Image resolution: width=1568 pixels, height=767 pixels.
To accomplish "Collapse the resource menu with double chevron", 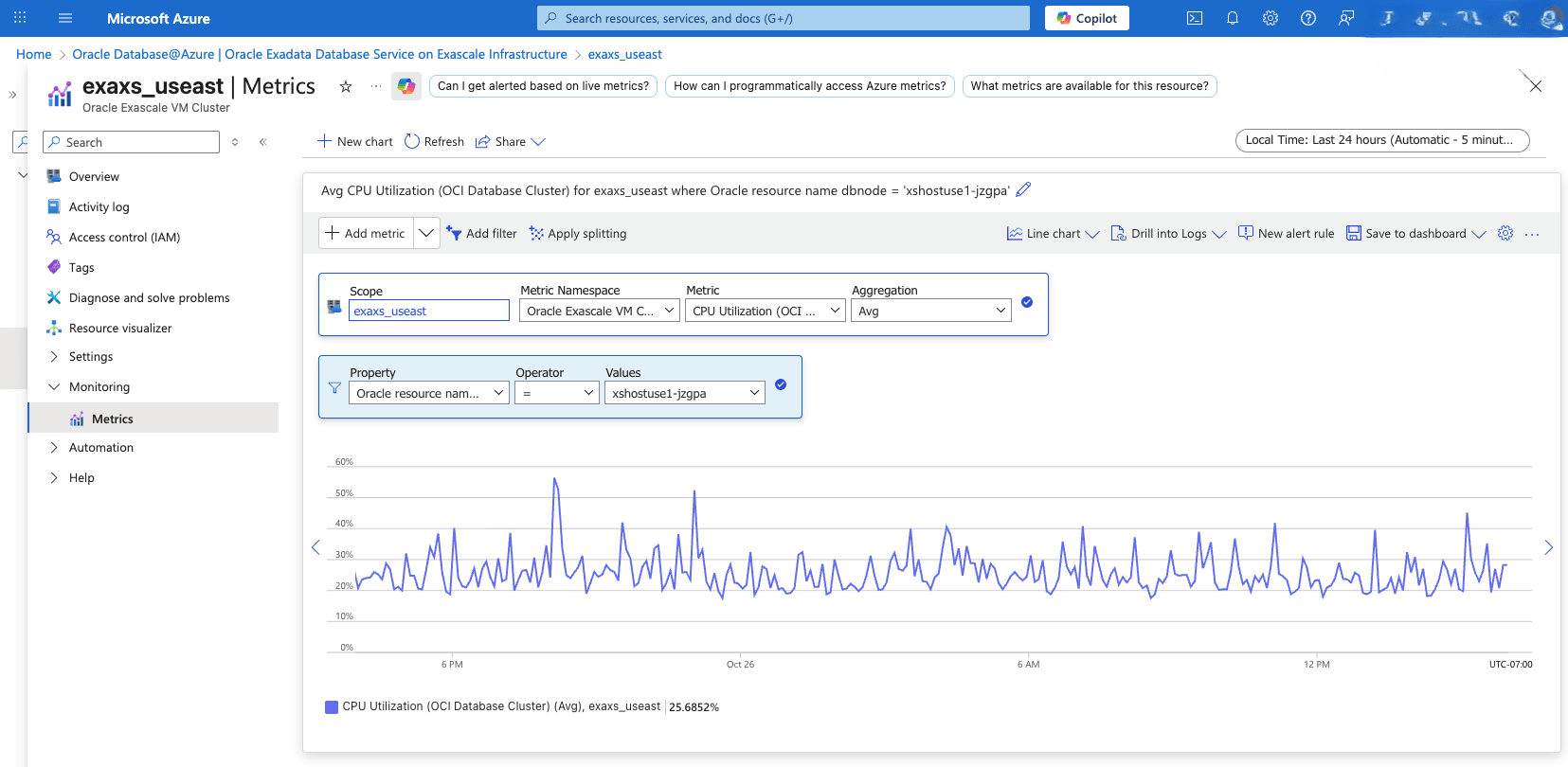I will click(x=263, y=142).
